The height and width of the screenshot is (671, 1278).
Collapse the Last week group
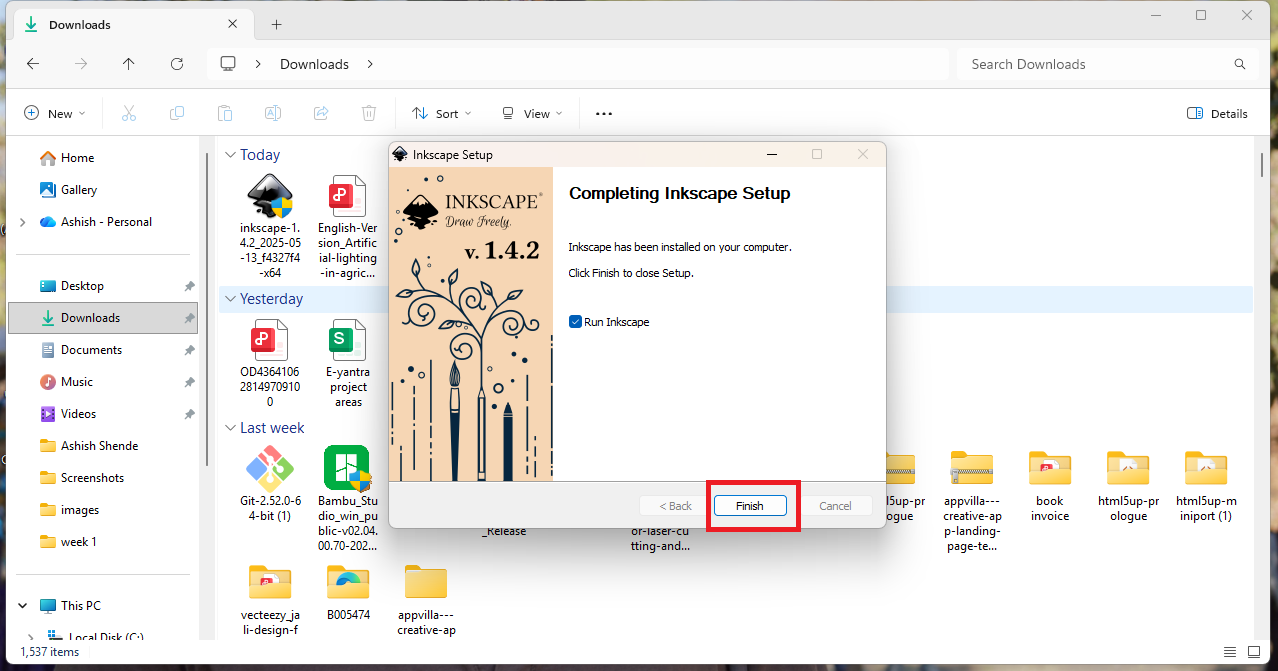tap(230, 428)
